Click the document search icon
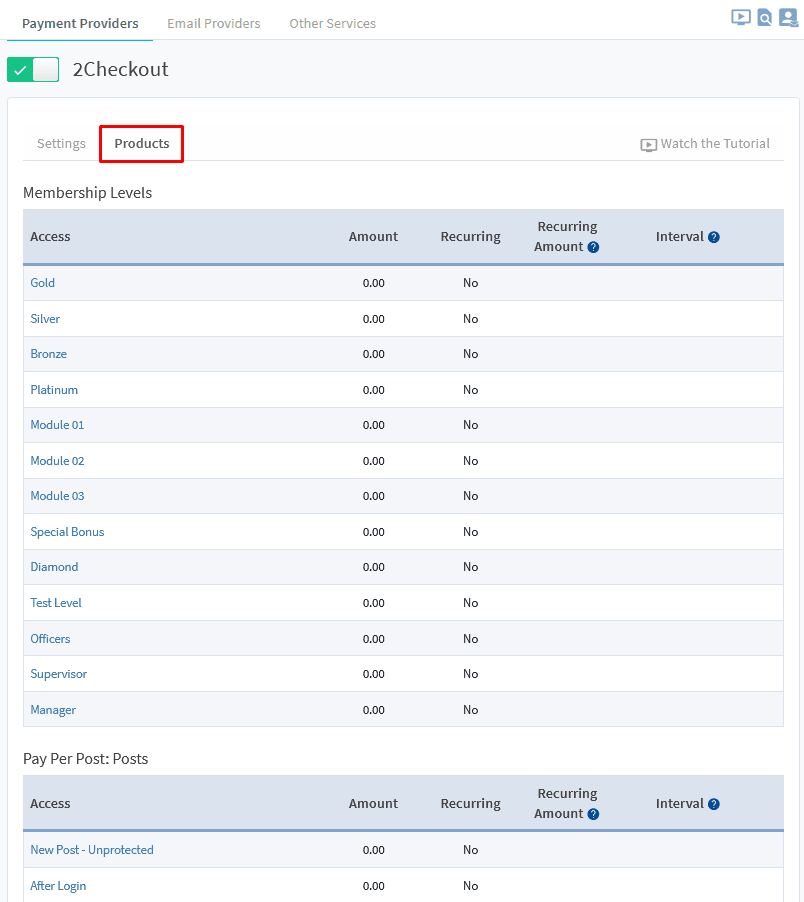Image resolution: width=804 pixels, height=902 pixels. pos(764,18)
